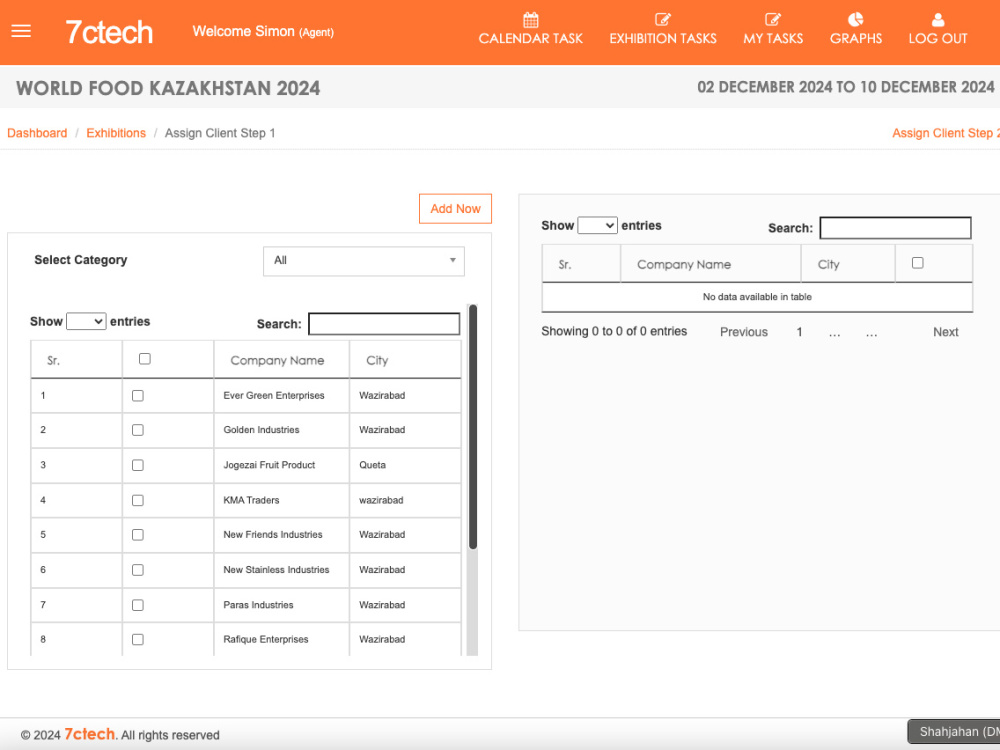This screenshot has width=1000, height=750.
Task: Open Exhibition Tasks from the header
Action: [663, 29]
